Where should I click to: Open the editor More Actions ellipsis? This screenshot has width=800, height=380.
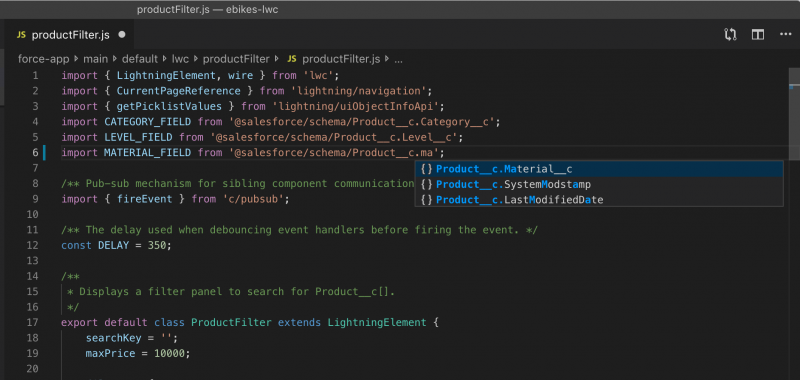pyautogui.click(x=785, y=35)
